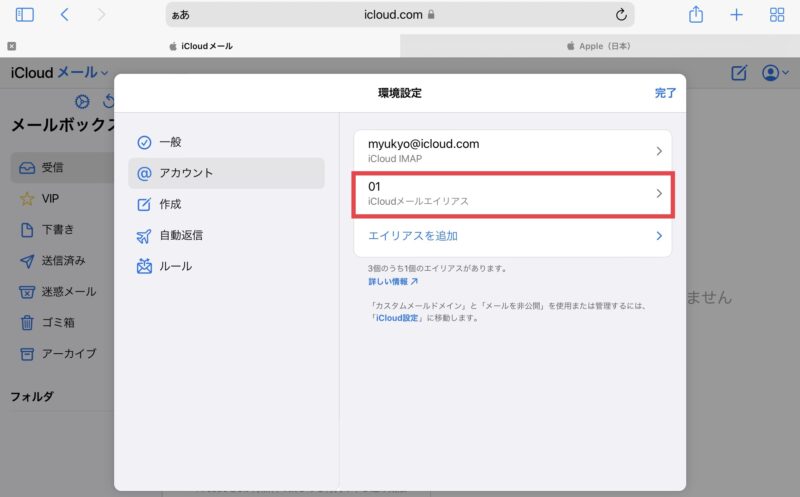Image resolution: width=800 pixels, height=497 pixels.
Task: Click 完了 to close preferences
Action: (665, 93)
